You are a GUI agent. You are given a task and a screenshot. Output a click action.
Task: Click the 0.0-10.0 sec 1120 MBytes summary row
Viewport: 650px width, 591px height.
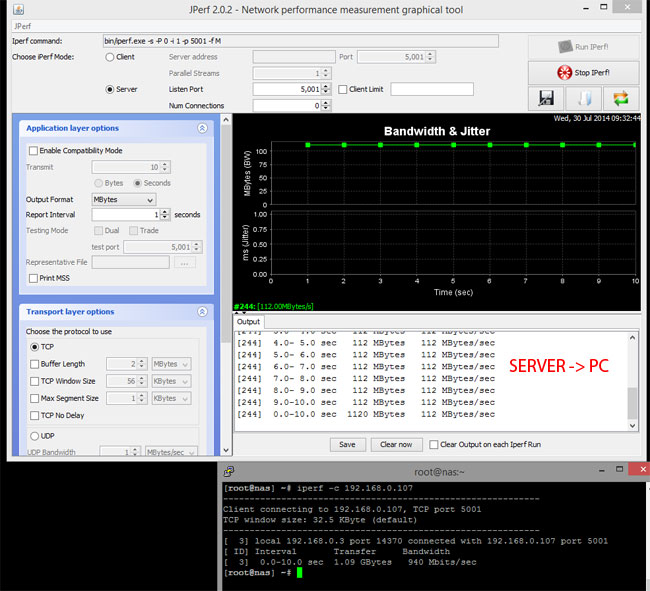tap(366, 414)
